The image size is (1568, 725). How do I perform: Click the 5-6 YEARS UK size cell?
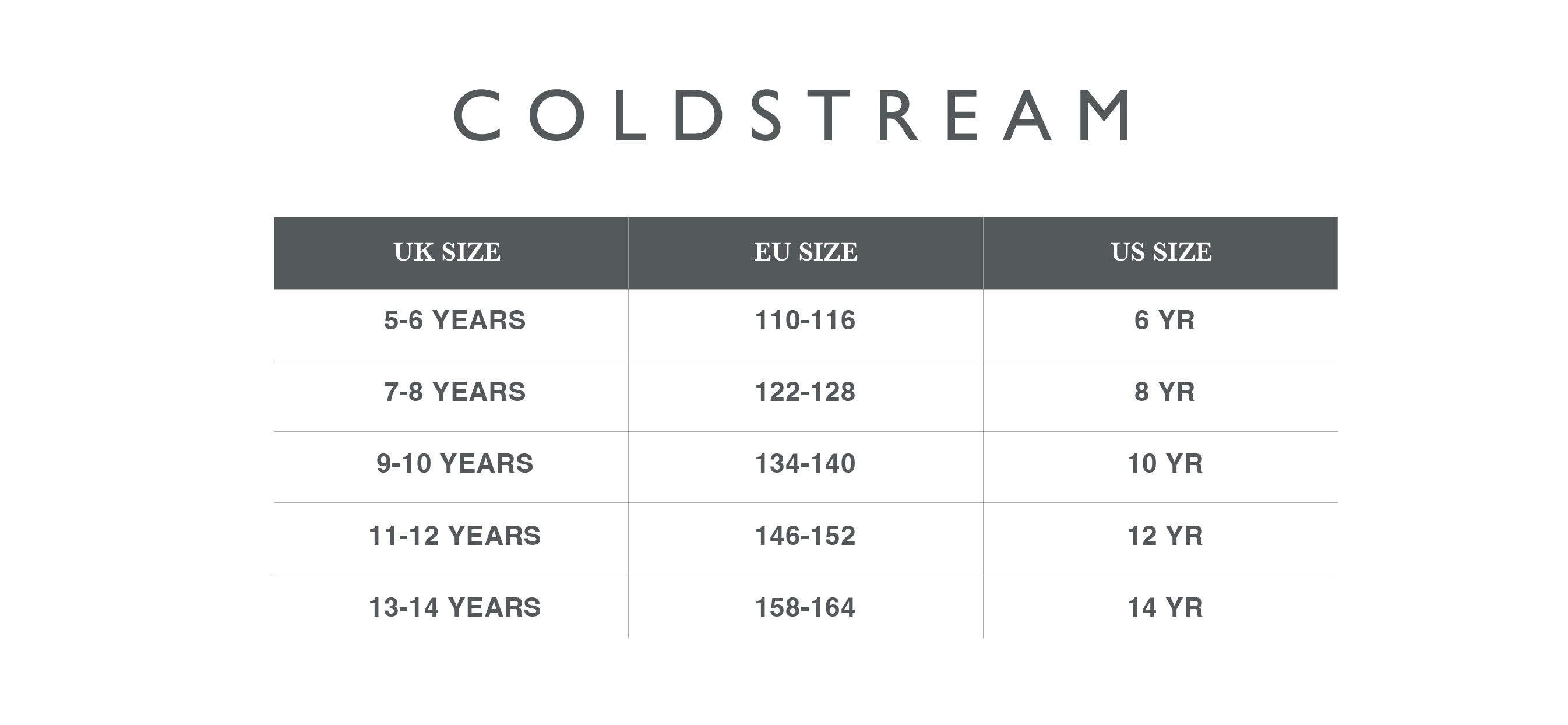454,320
